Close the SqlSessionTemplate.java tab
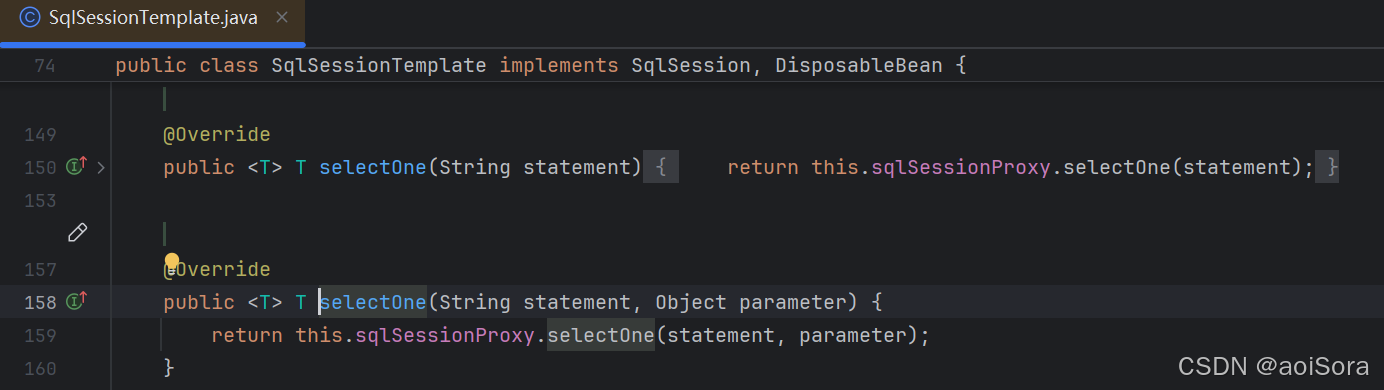Image resolution: width=1384 pixels, height=390 pixels. click(x=282, y=18)
